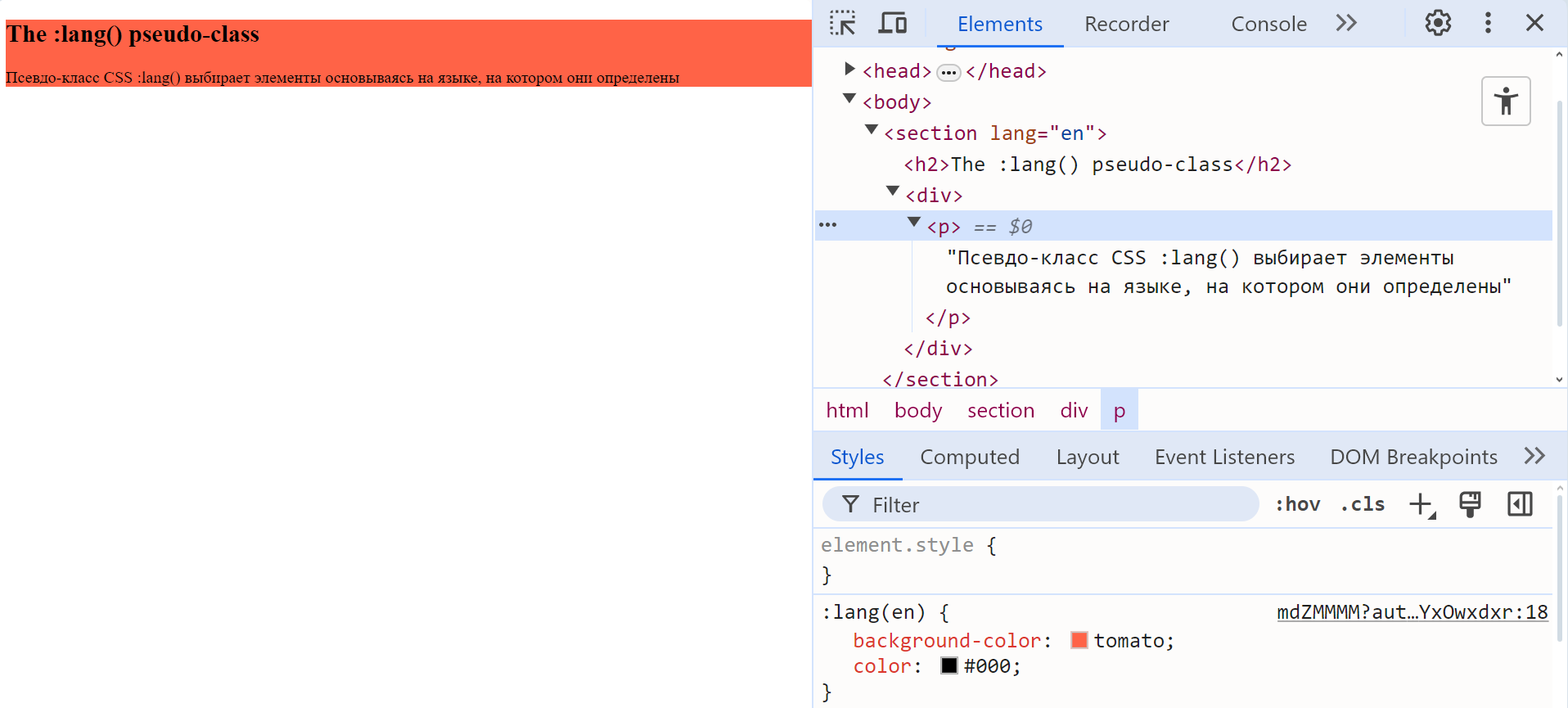Toggle the .cls element classes panel
Image resolution: width=1568 pixels, height=708 pixels.
pos(1363,505)
